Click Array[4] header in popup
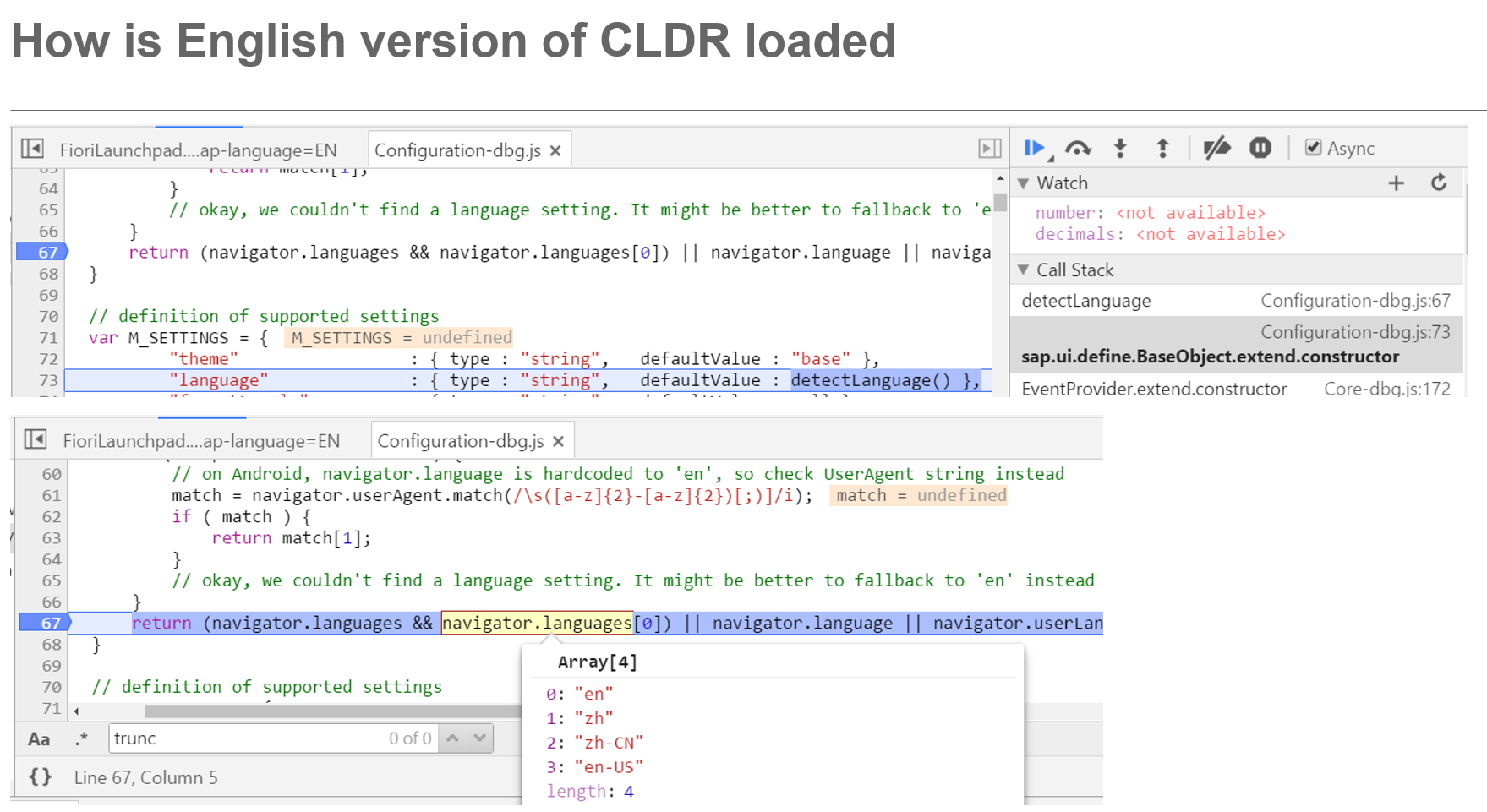 click(598, 662)
